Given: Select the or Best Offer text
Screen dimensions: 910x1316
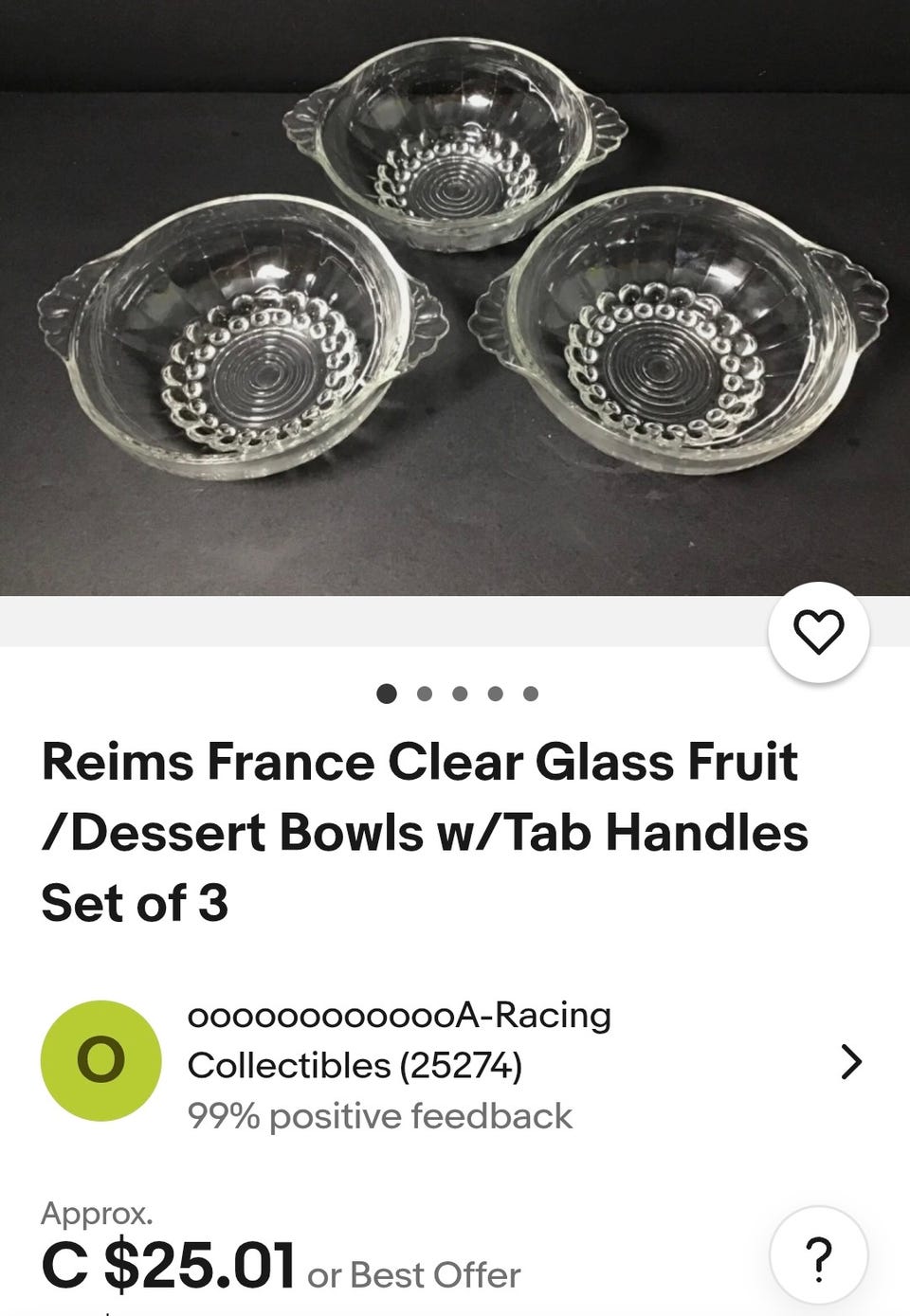Looking at the screenshot, I should (414, 1275).
